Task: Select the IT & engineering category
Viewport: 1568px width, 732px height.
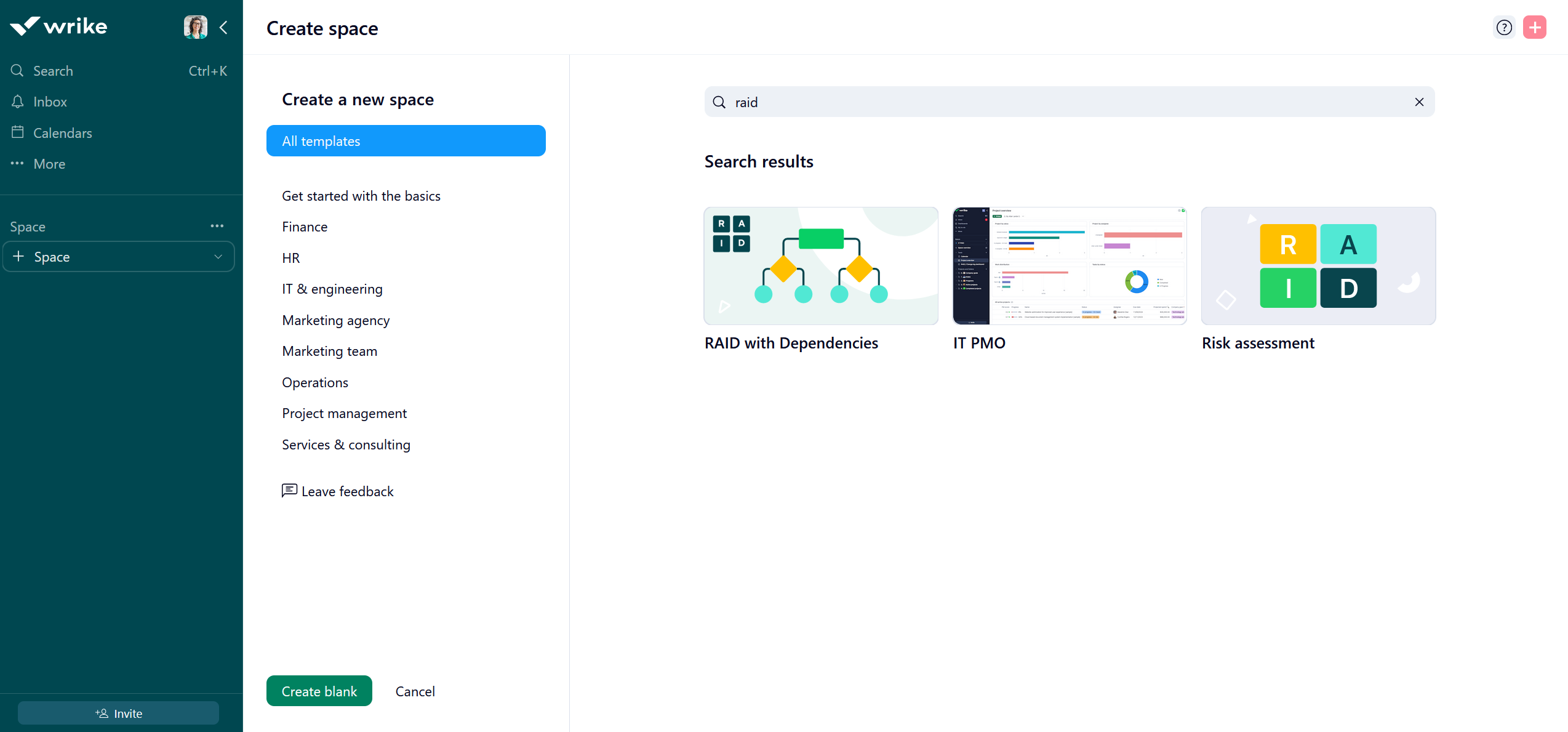Action: (x=332, y=289)
